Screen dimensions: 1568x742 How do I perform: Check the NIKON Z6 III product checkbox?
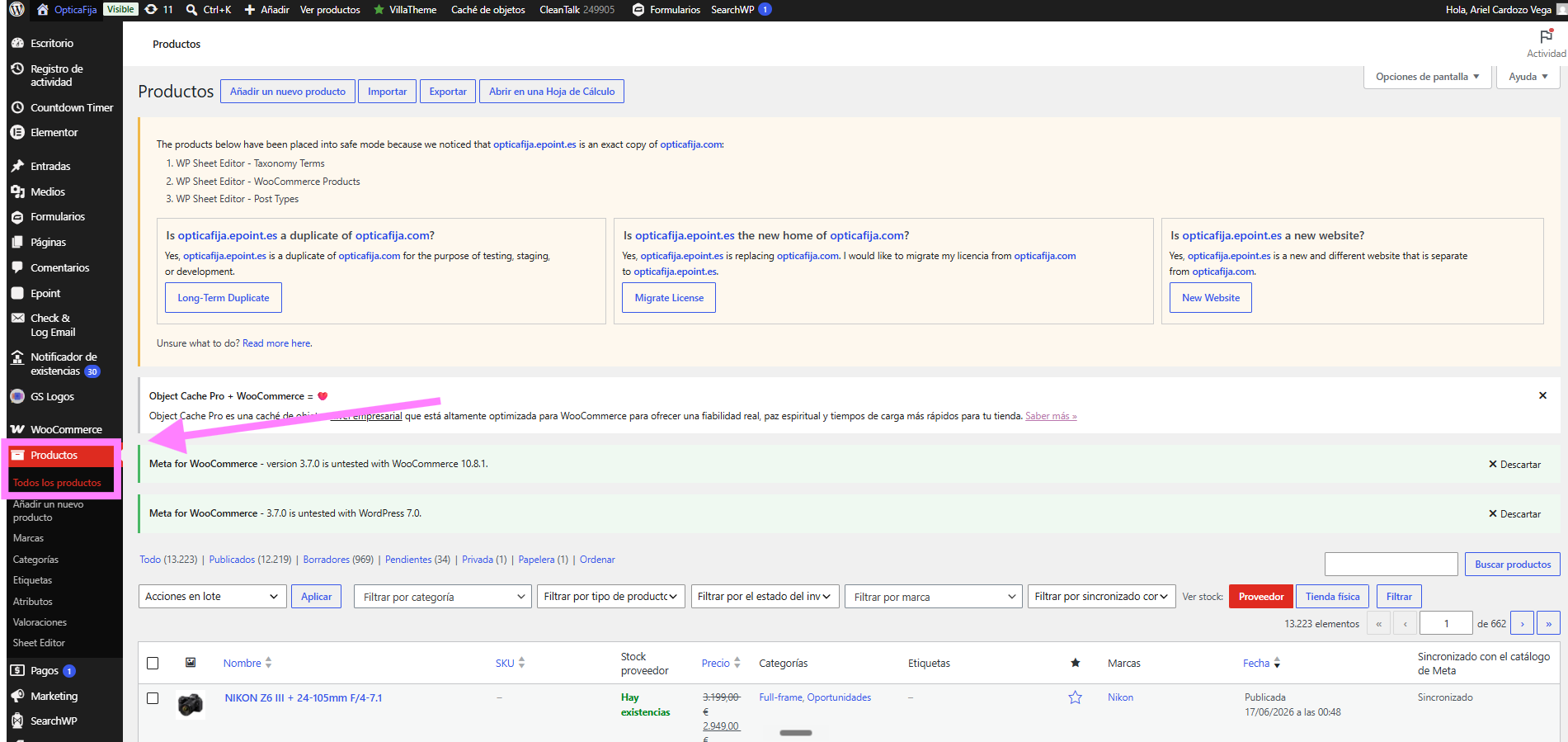click(x=153, y=698)
